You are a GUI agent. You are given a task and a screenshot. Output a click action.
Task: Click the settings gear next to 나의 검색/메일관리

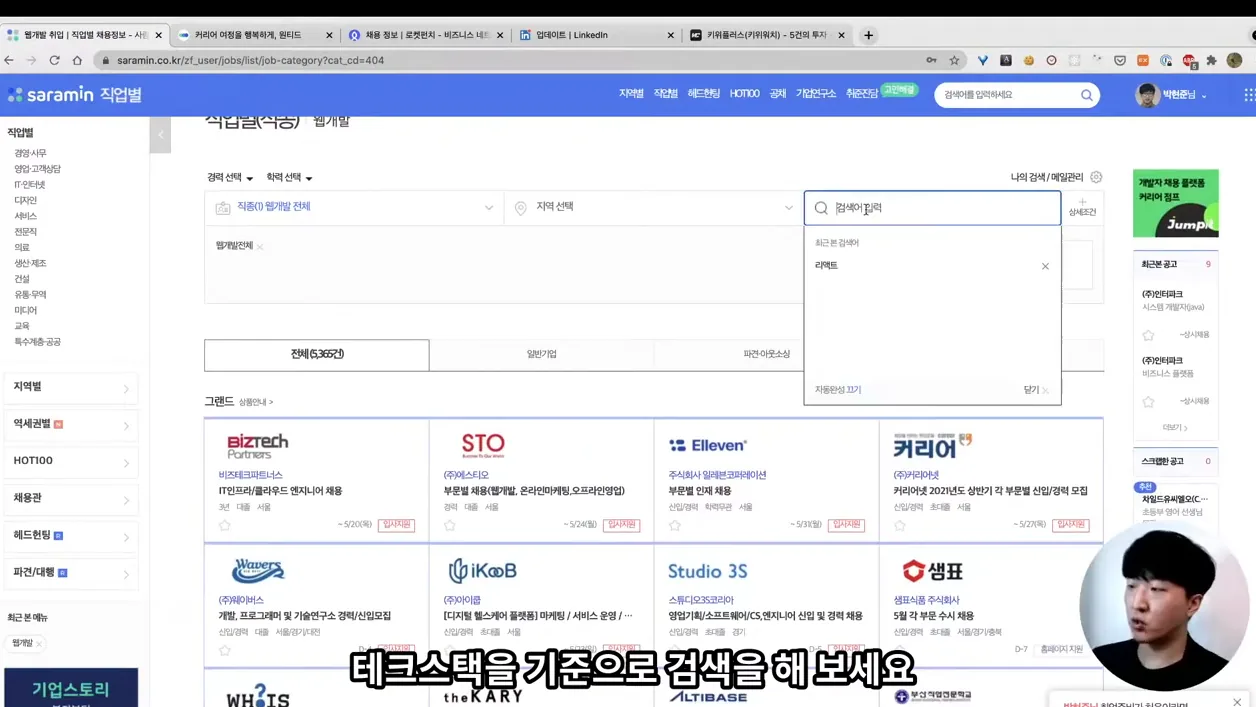[1096, 177]
